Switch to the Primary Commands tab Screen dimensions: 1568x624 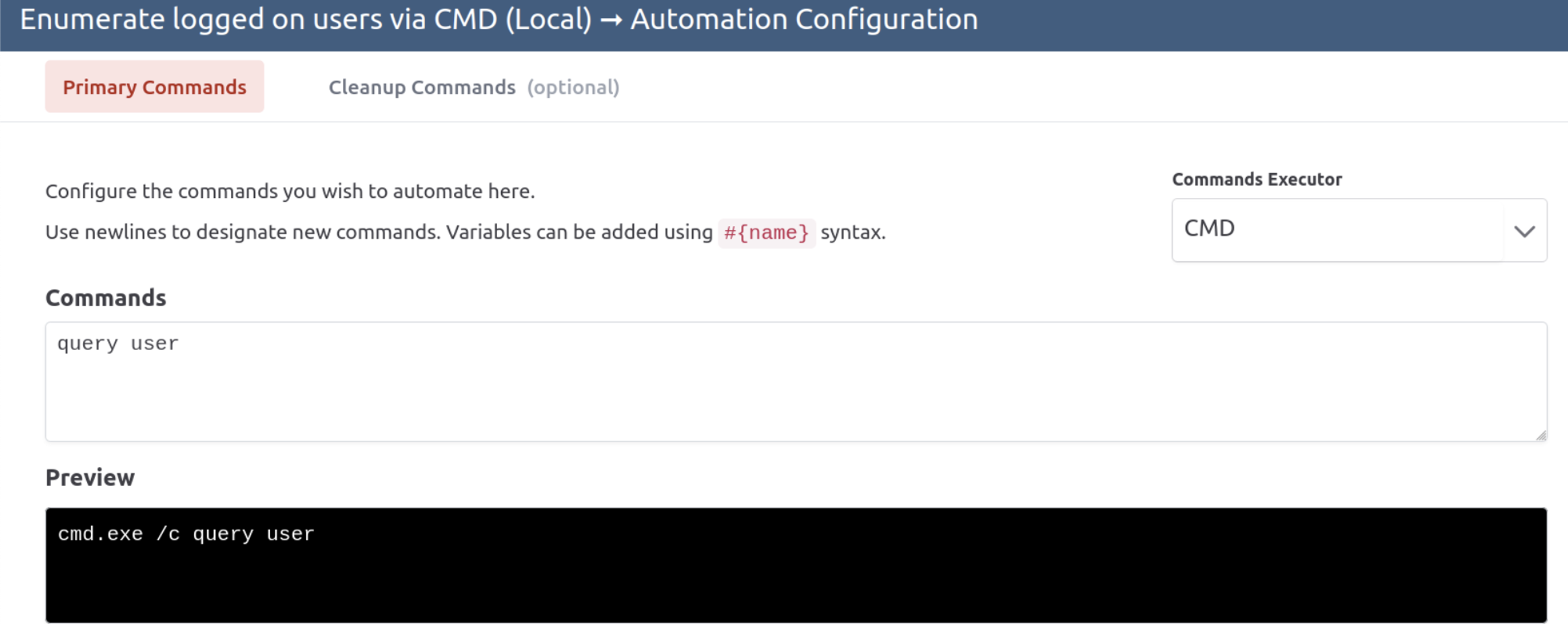(x=154, y=87)
